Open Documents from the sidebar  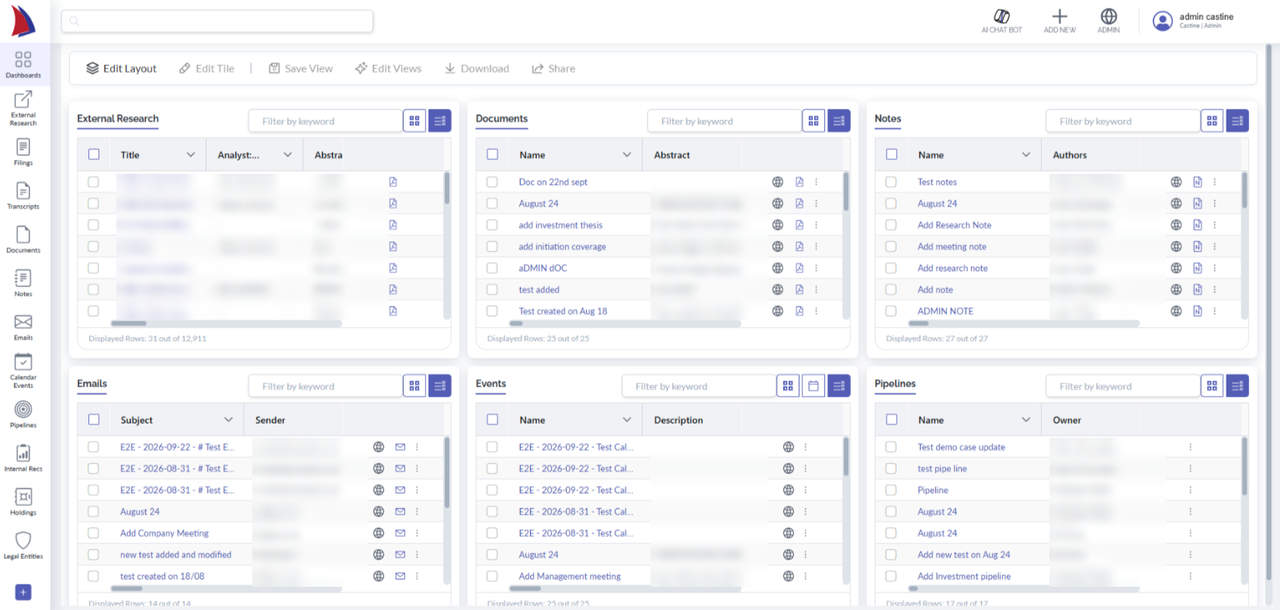[23, 240]
